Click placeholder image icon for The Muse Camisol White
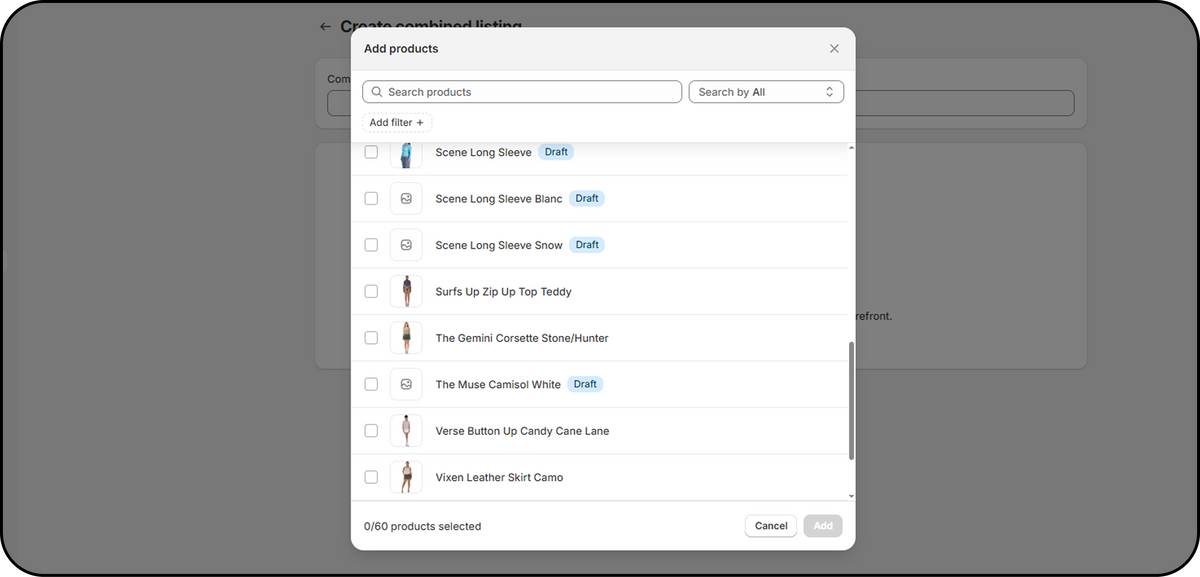The height and width of the screenshot is (577, 1200). click(406, 384)
